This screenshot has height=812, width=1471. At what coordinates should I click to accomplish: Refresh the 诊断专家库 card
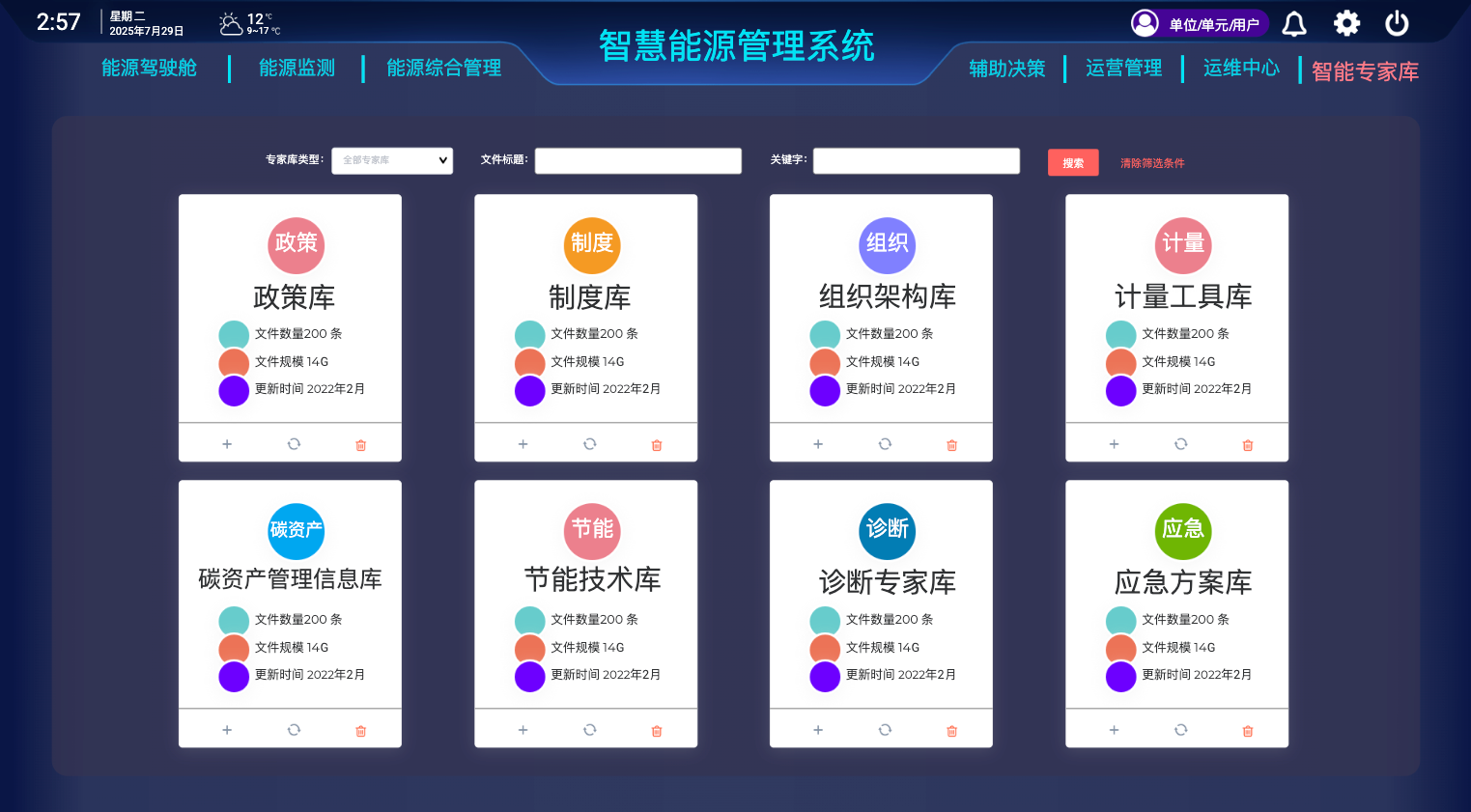(x=885, y=730)
